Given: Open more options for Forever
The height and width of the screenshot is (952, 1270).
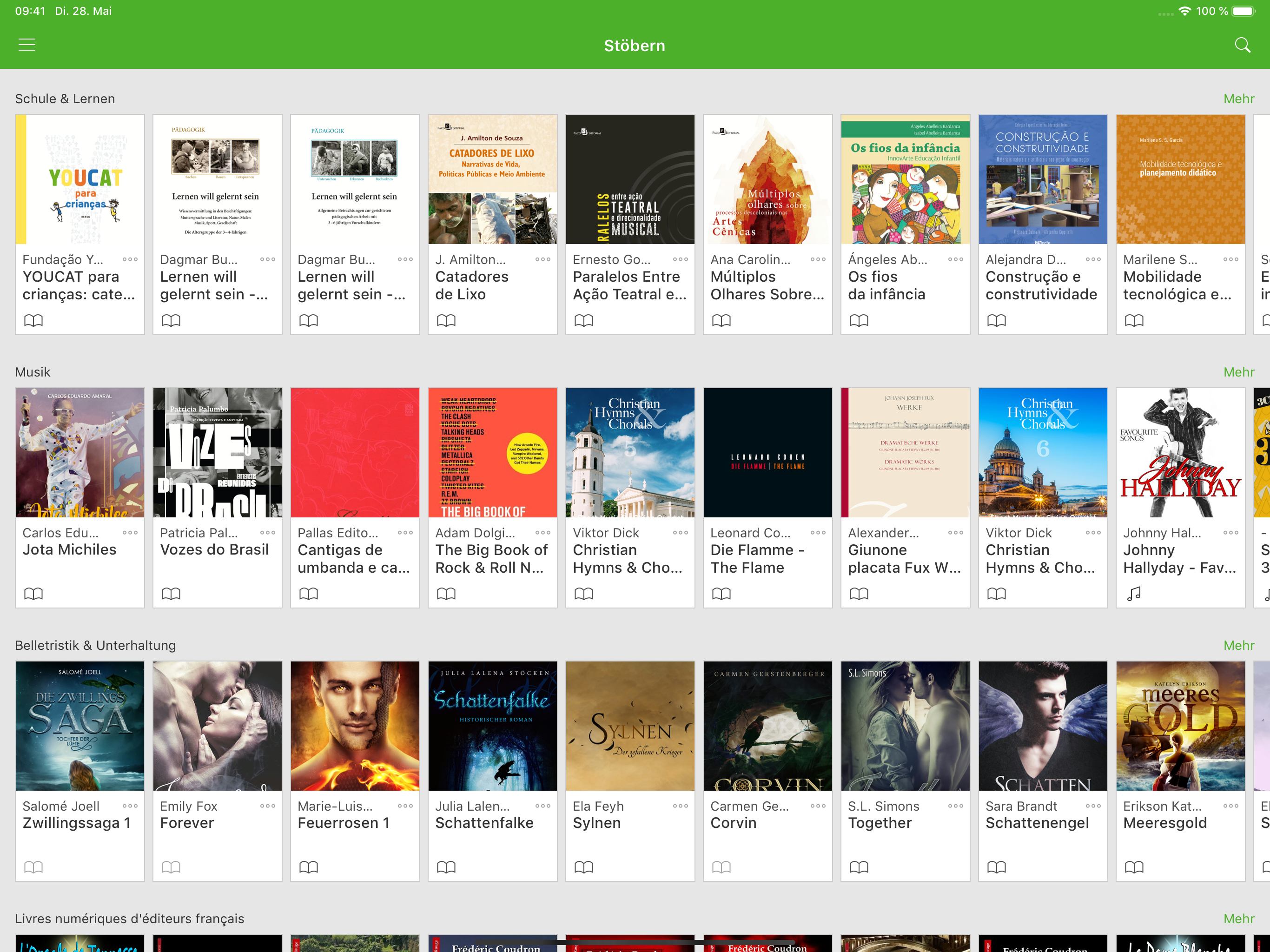Looking at the screenshot, I should [268, 806].
